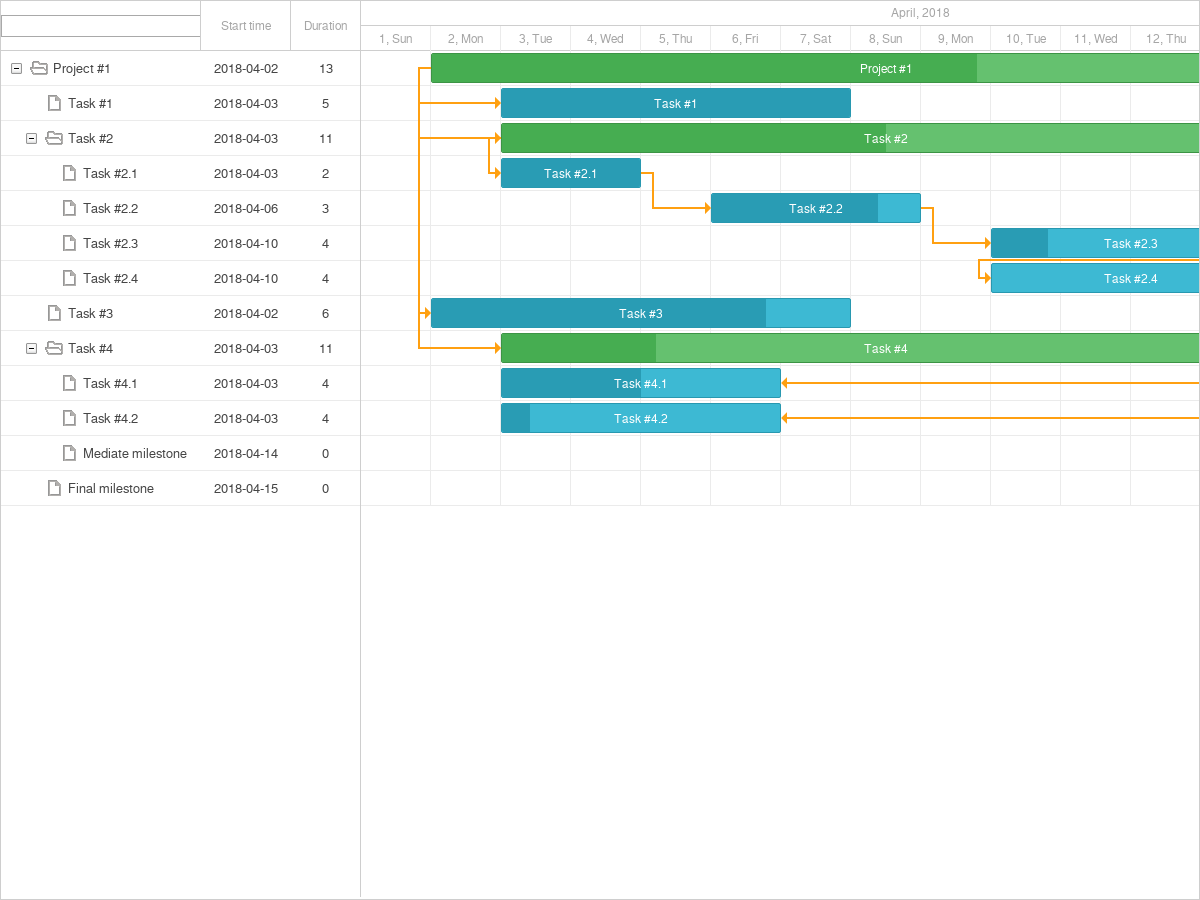This screenshot has width=1200, height=900.
Task: Click the Task #2.1 document icon
Action: click(x=70, y=173)
